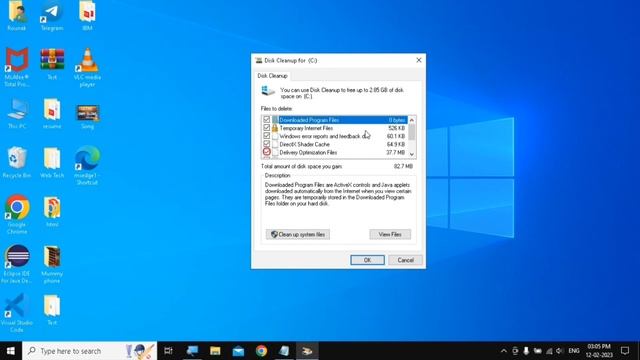Click the files list scrollbar thumb
640x360 pixels.
pos(412,132)
